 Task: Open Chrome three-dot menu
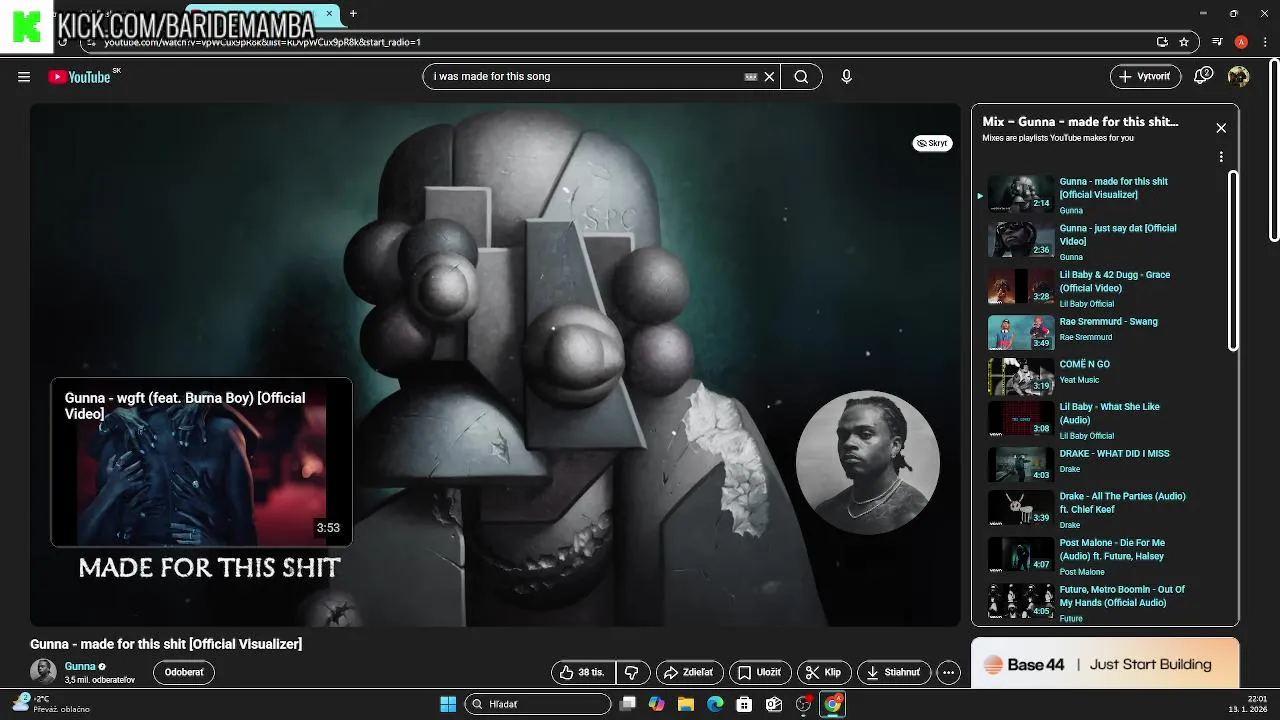pos(1264,42)
